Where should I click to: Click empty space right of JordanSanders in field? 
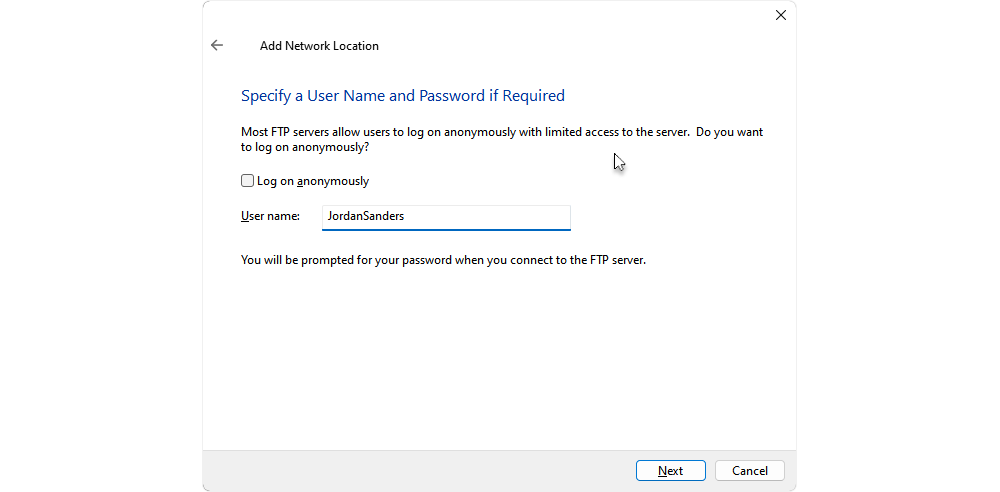(488, 216)
